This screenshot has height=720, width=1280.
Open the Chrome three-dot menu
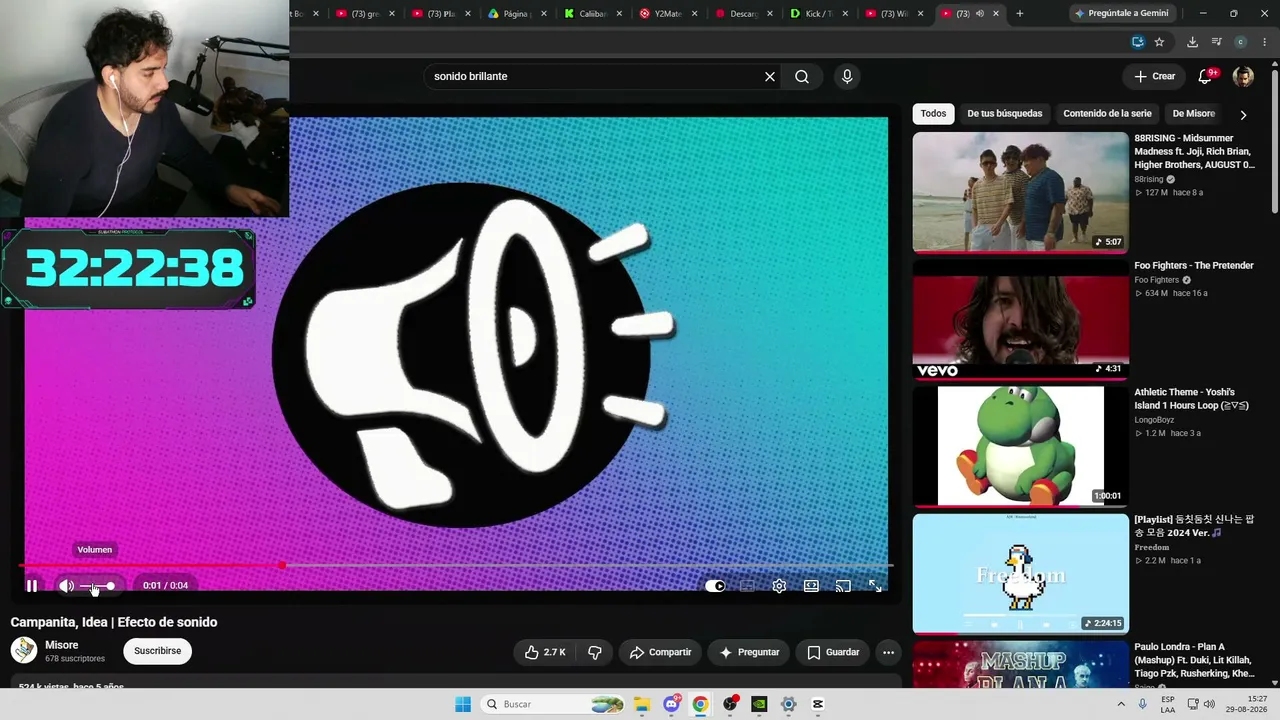(x=1264, y=42)
